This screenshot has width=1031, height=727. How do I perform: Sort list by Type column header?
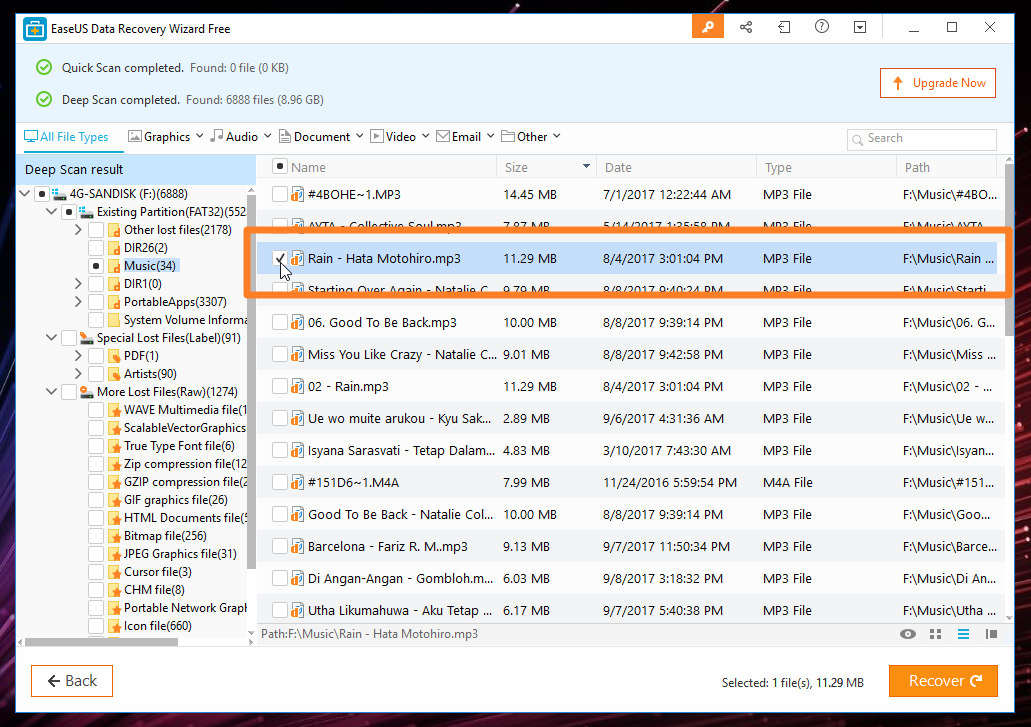(827, 167)
